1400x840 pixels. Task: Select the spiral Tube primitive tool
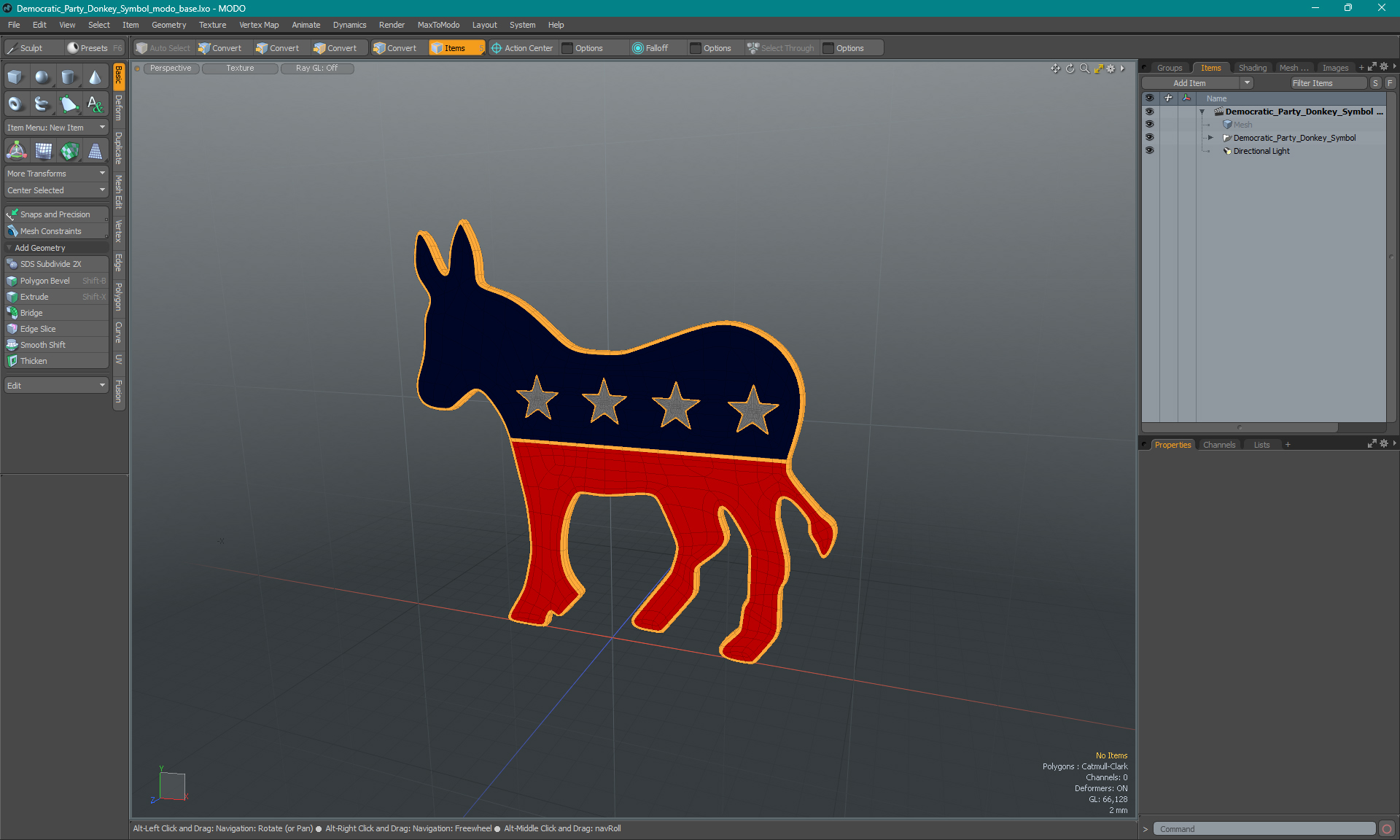pyautogui.click(x=42, y=104)
